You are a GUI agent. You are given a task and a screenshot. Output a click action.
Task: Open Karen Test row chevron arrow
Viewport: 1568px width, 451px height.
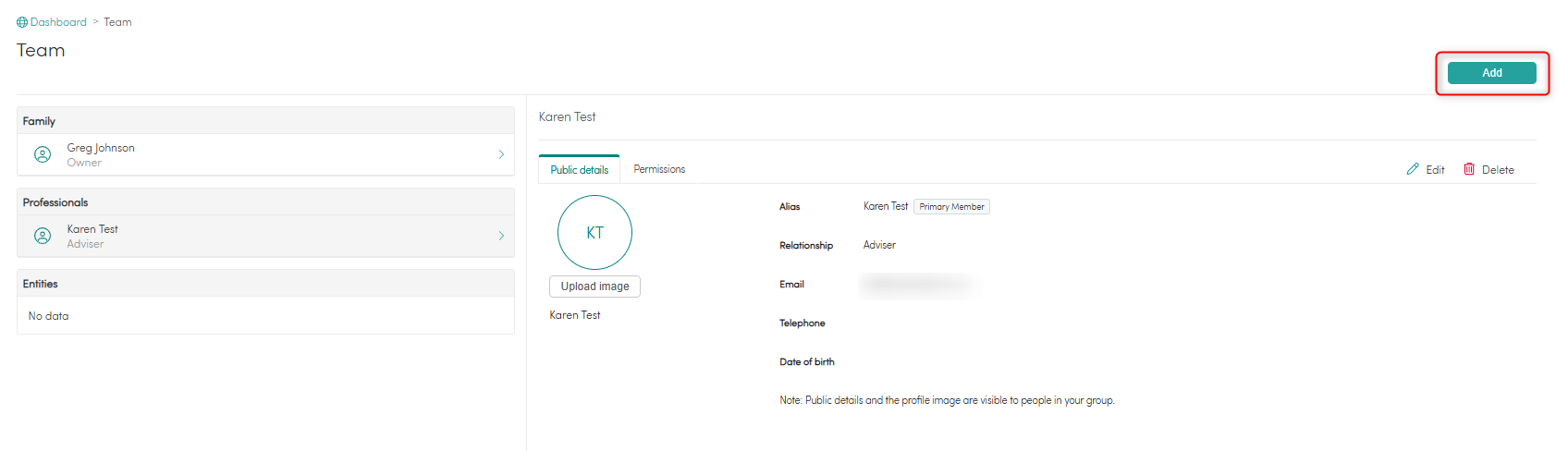pos(501,237)
